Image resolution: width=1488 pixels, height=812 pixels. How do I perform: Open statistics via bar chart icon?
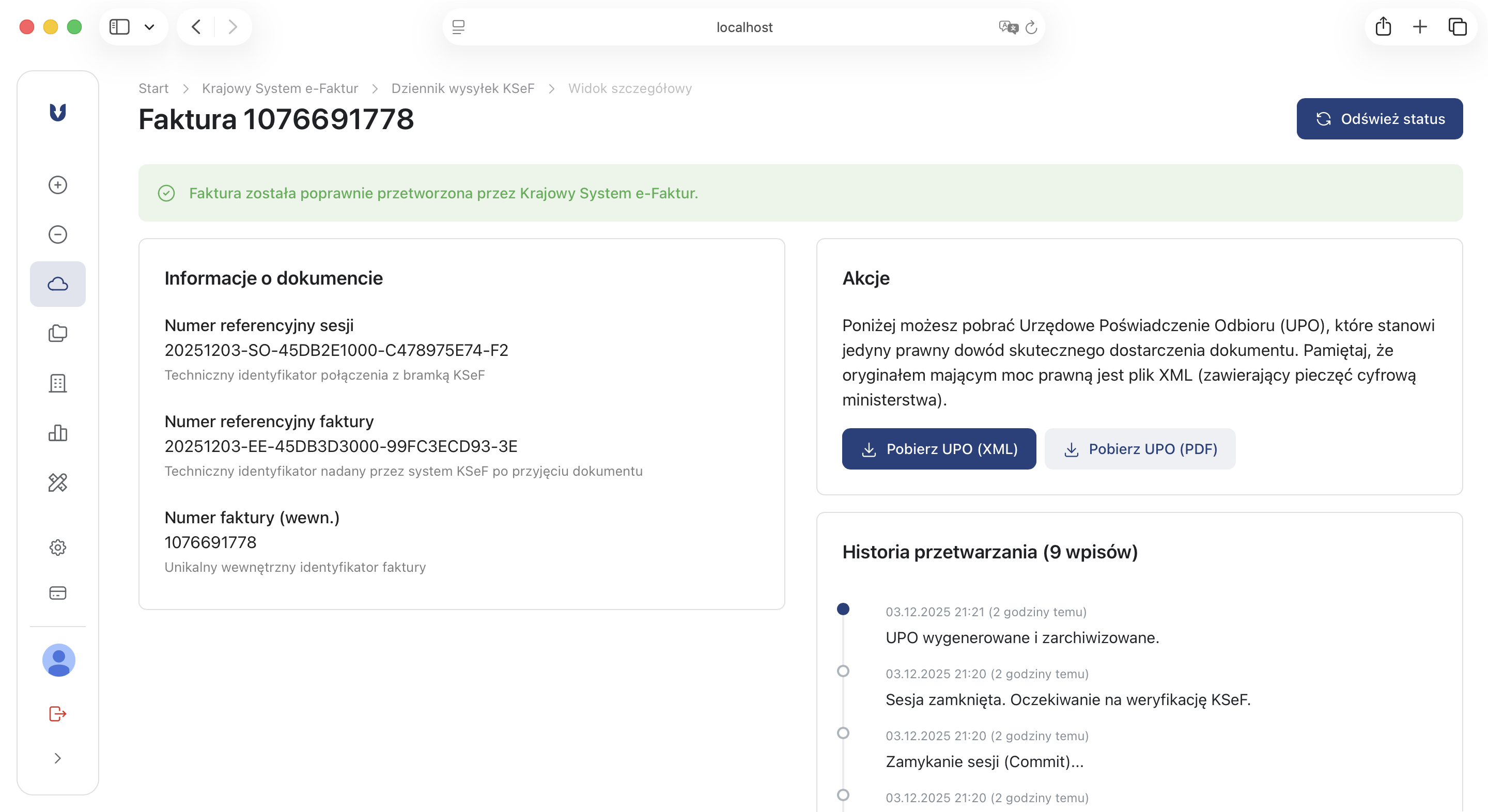click(x=57, y=433)
